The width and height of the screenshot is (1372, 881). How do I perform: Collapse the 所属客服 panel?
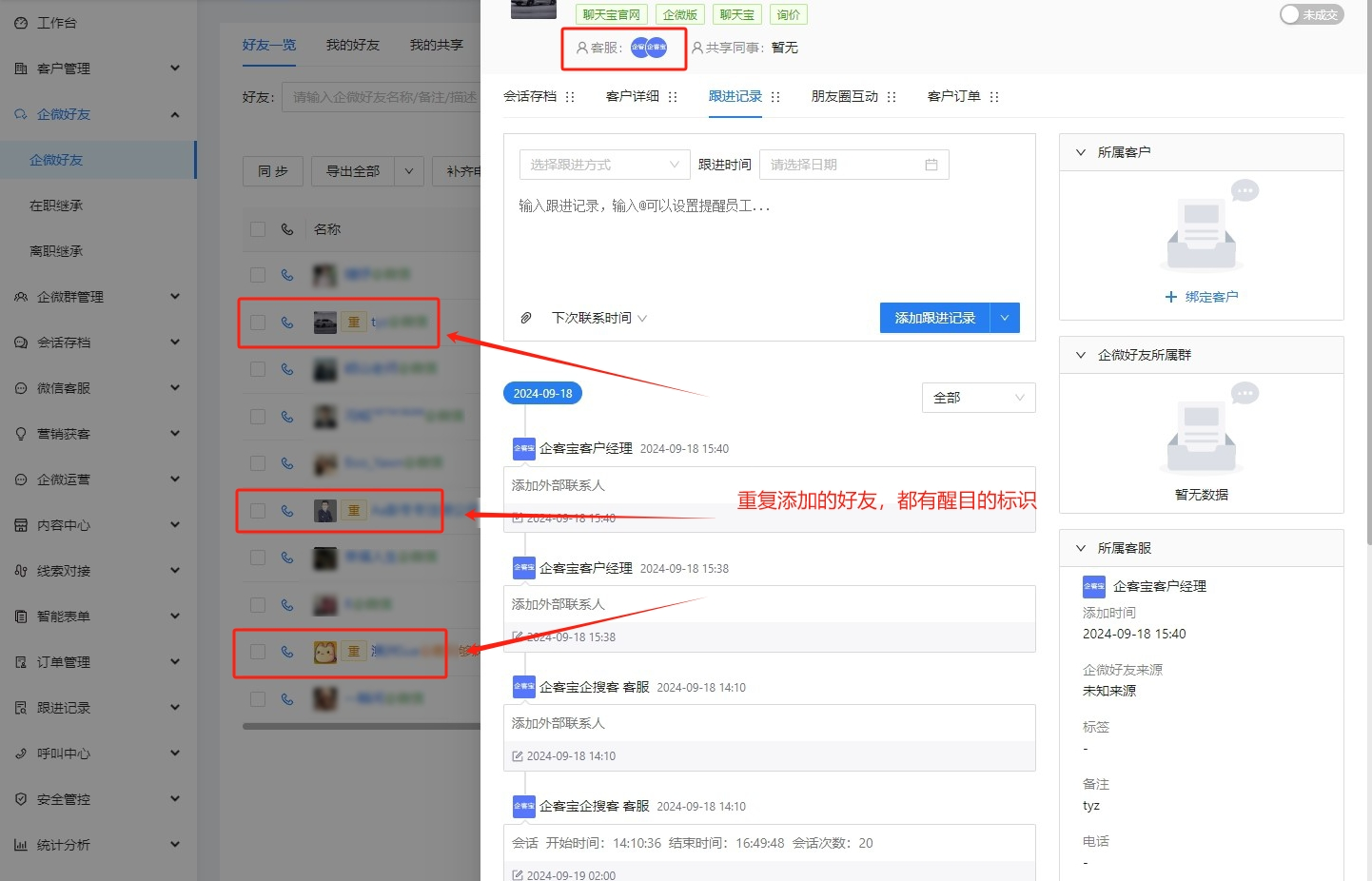click(x=1081, y=548)
